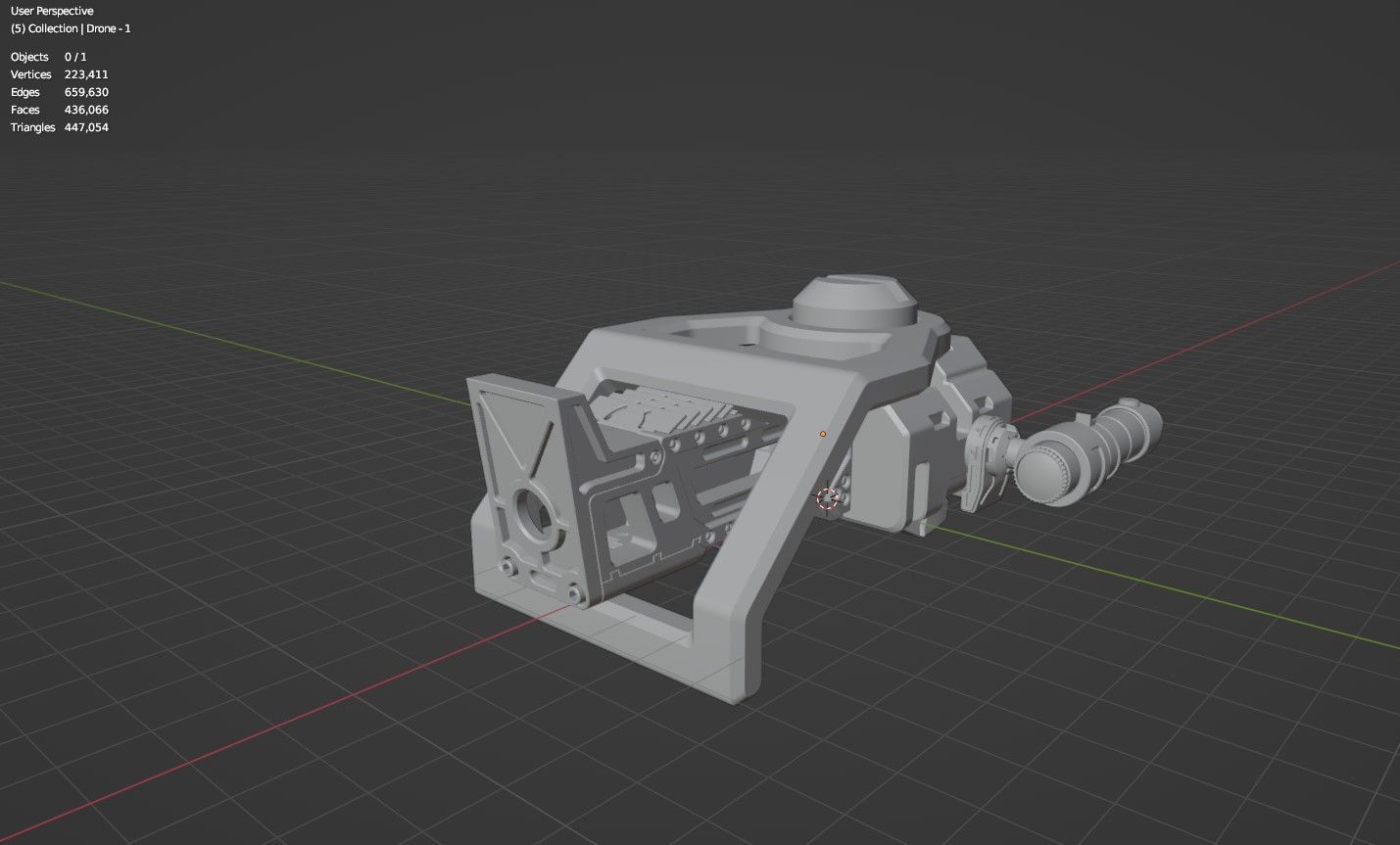Select the drone's domed top cap

click(x=855, y=302)
